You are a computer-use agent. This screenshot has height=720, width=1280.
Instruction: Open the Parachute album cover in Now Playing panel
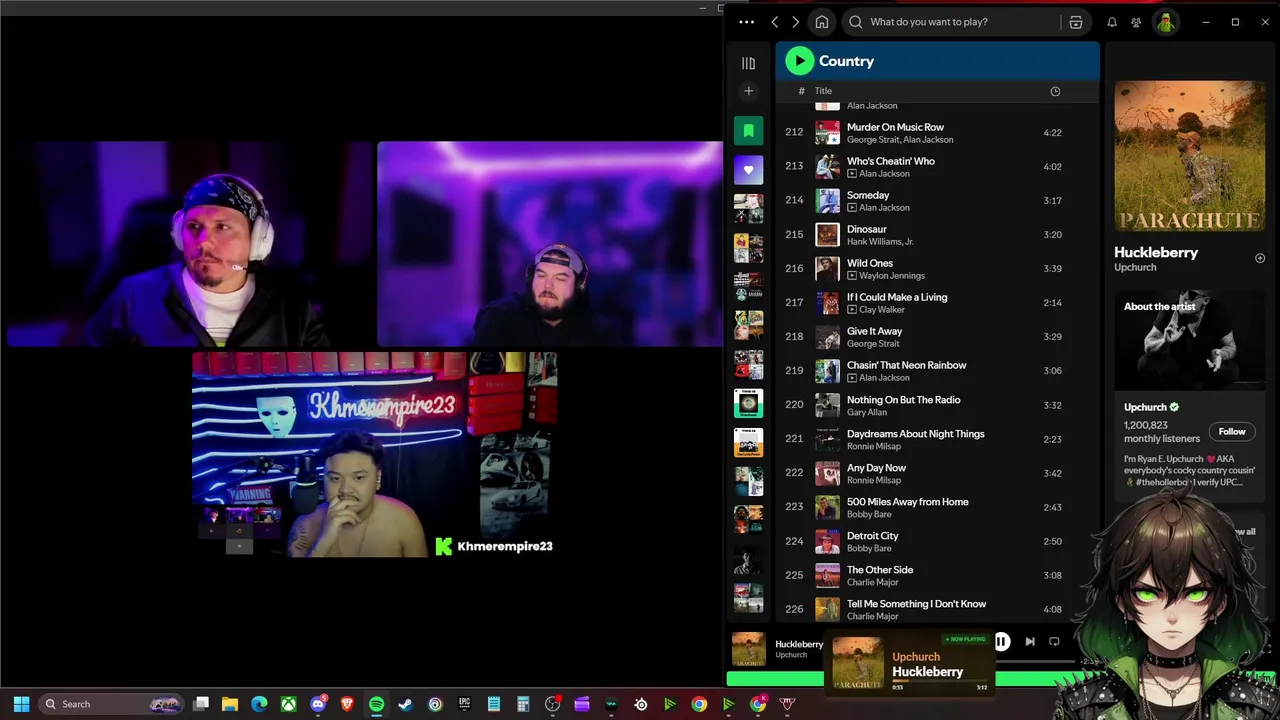point(1190,157)
